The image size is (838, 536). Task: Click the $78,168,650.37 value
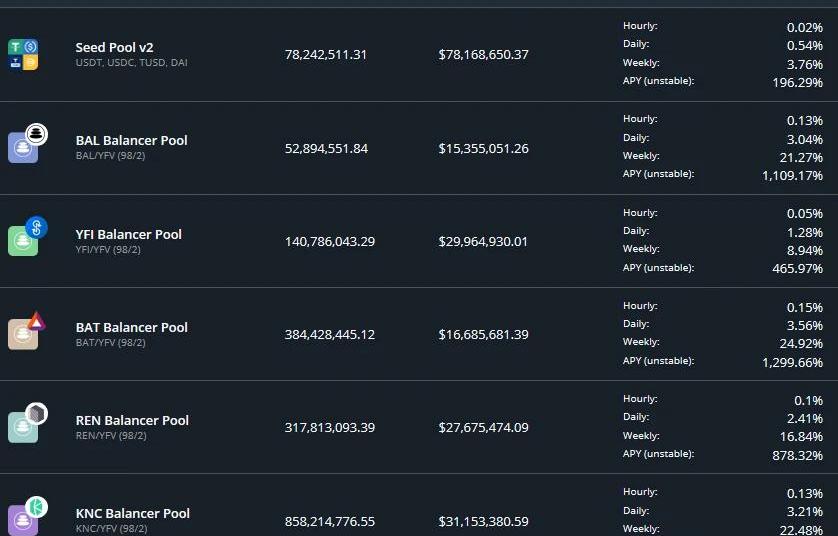(483, 55)
